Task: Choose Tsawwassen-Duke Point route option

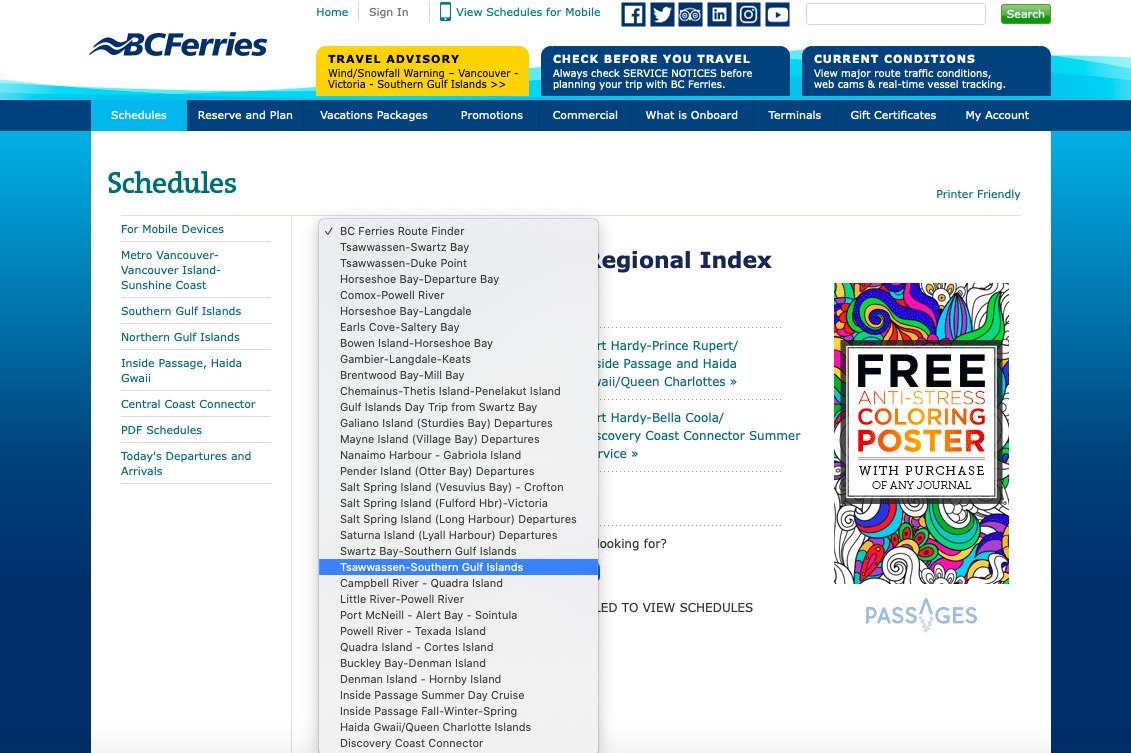Action: (x=459, y=263)
